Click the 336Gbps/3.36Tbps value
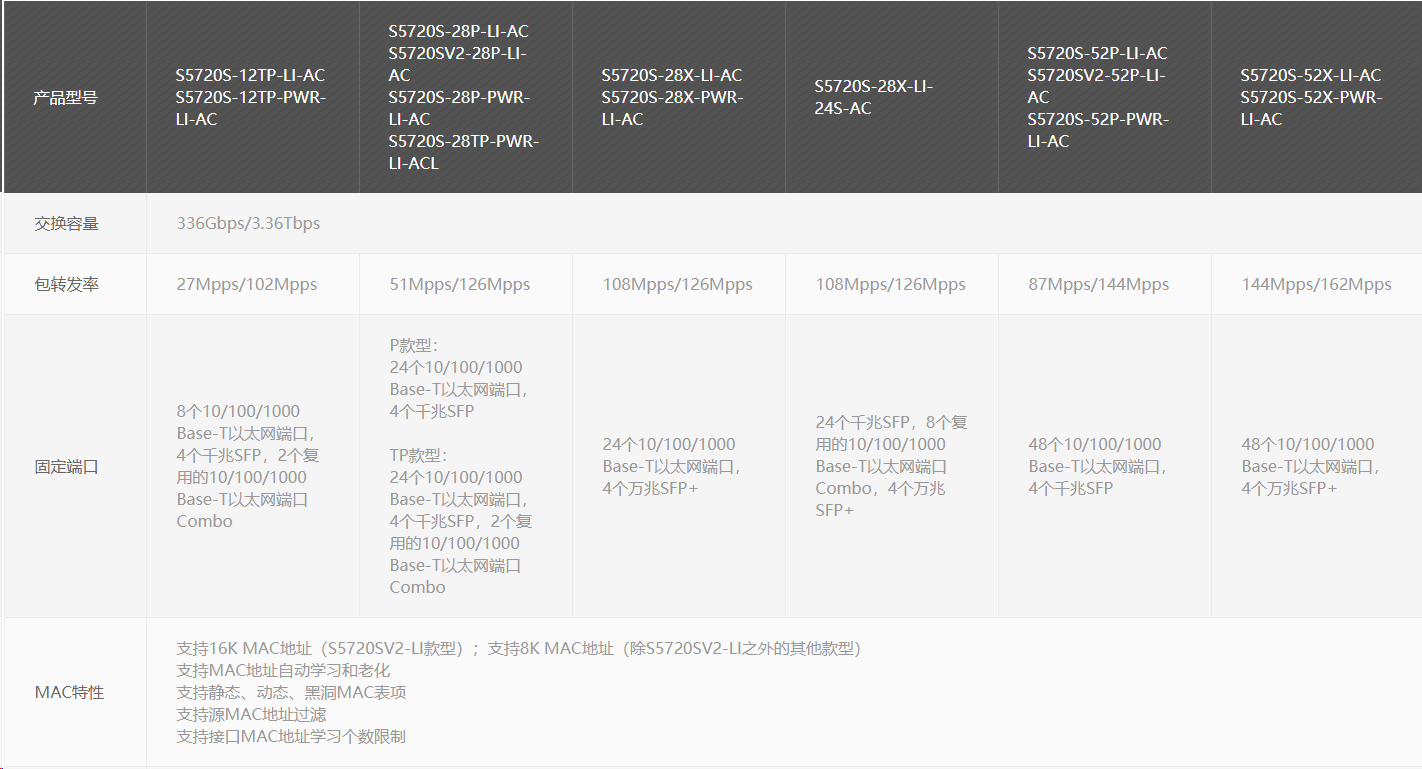This screenshot has width=1422, height=769. pos(248,223)
